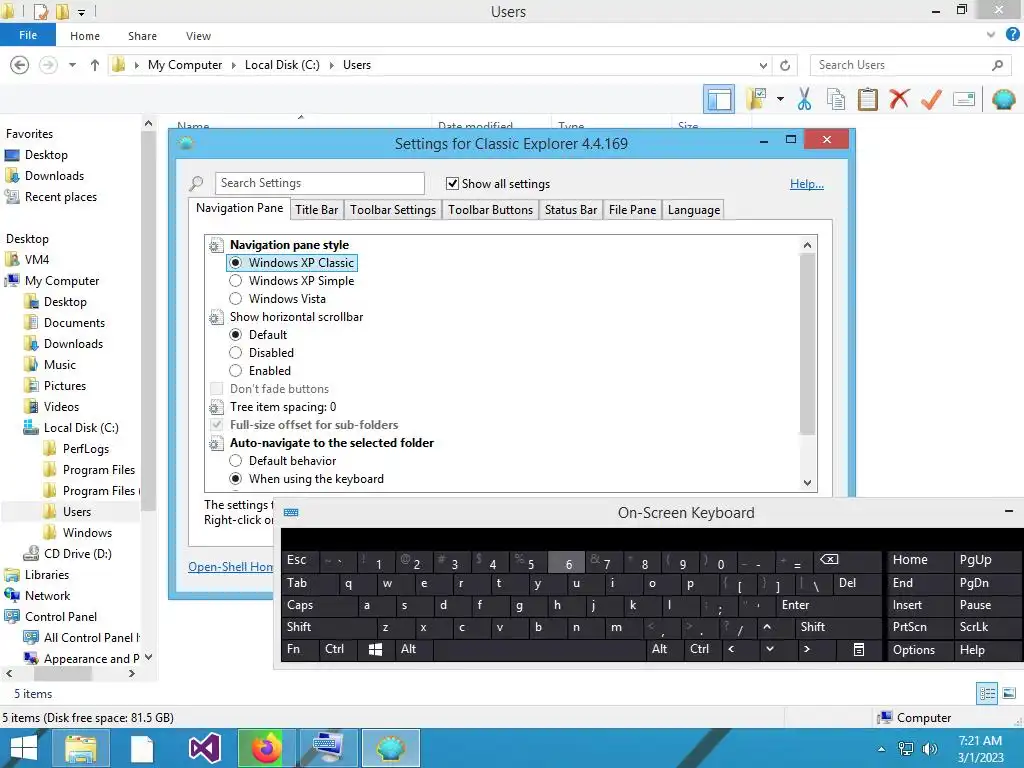Open Recent locations dropdown arrow

(x=72, y=65)
